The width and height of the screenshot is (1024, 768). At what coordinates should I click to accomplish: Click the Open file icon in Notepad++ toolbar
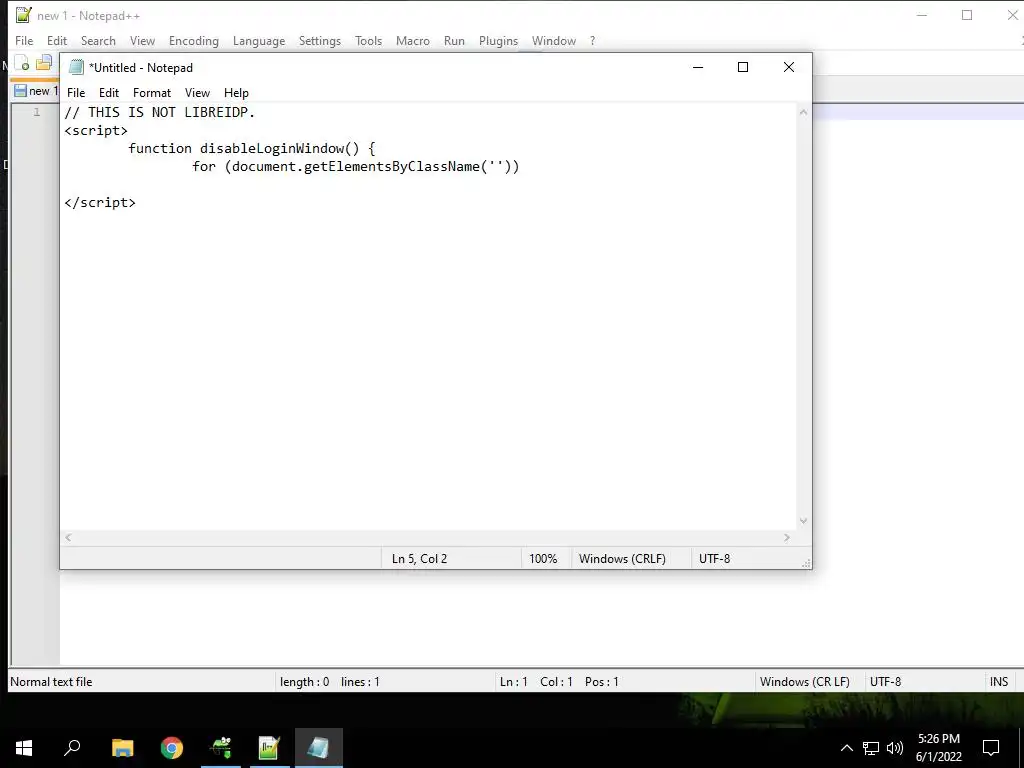tap(44, 63)
